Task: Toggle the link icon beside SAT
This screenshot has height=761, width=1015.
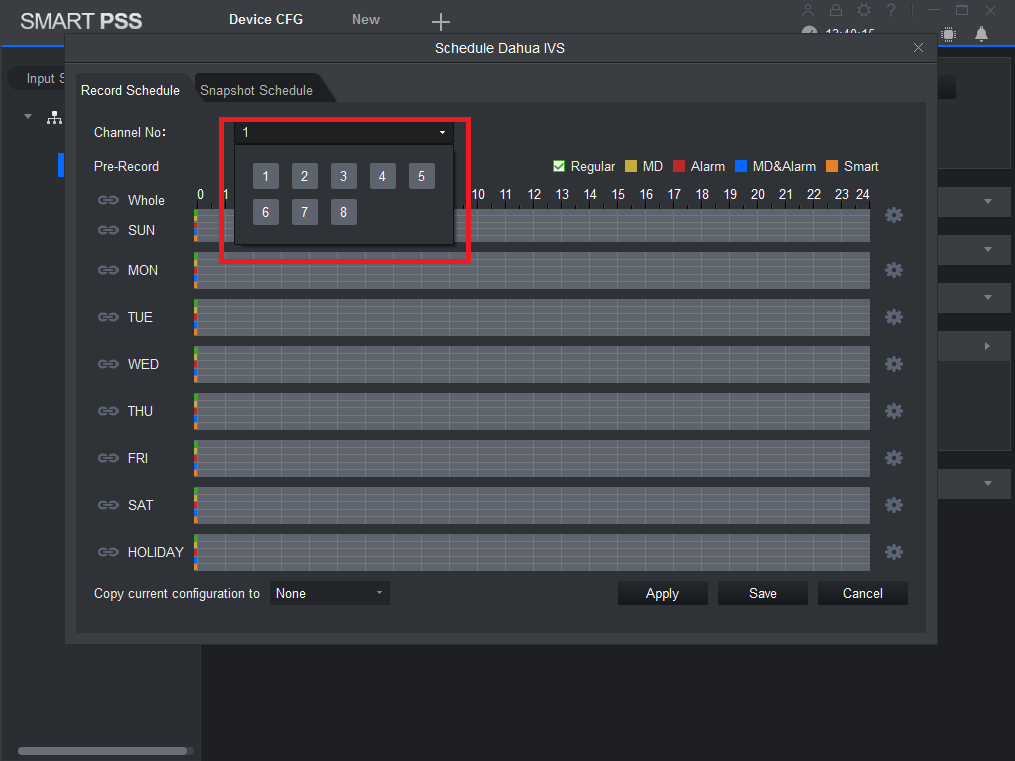Action: (x=108, y=505)
